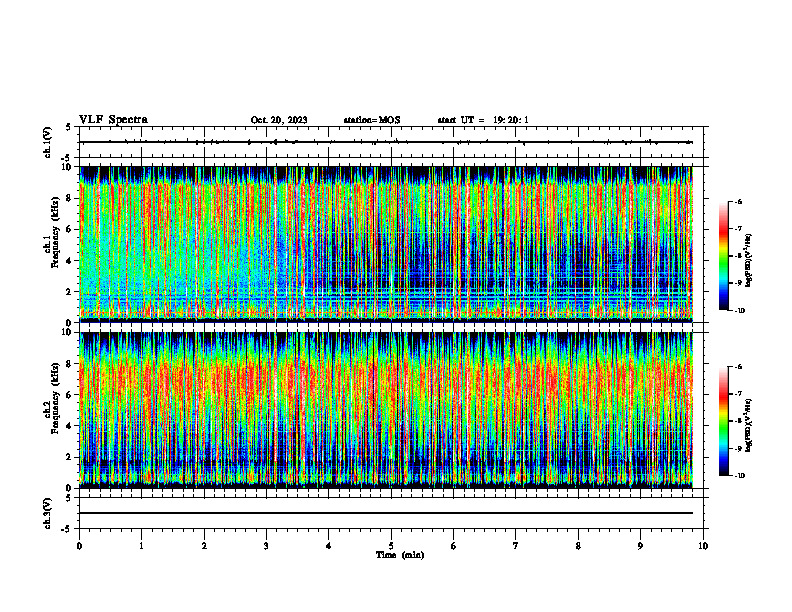Click the "Time (min)" axis label

pos(400,555)
